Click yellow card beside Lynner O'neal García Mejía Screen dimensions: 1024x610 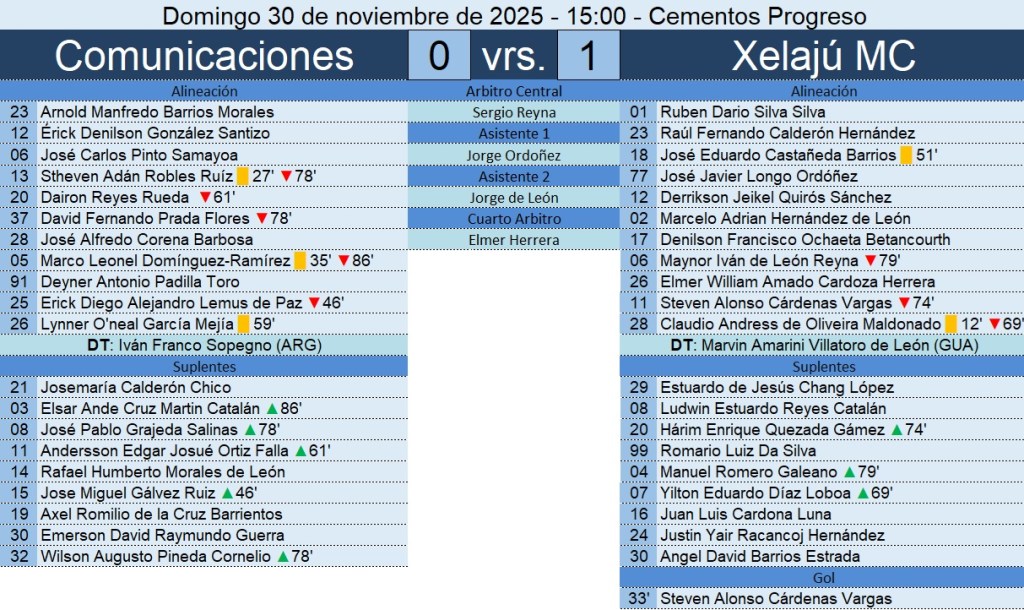243,324
